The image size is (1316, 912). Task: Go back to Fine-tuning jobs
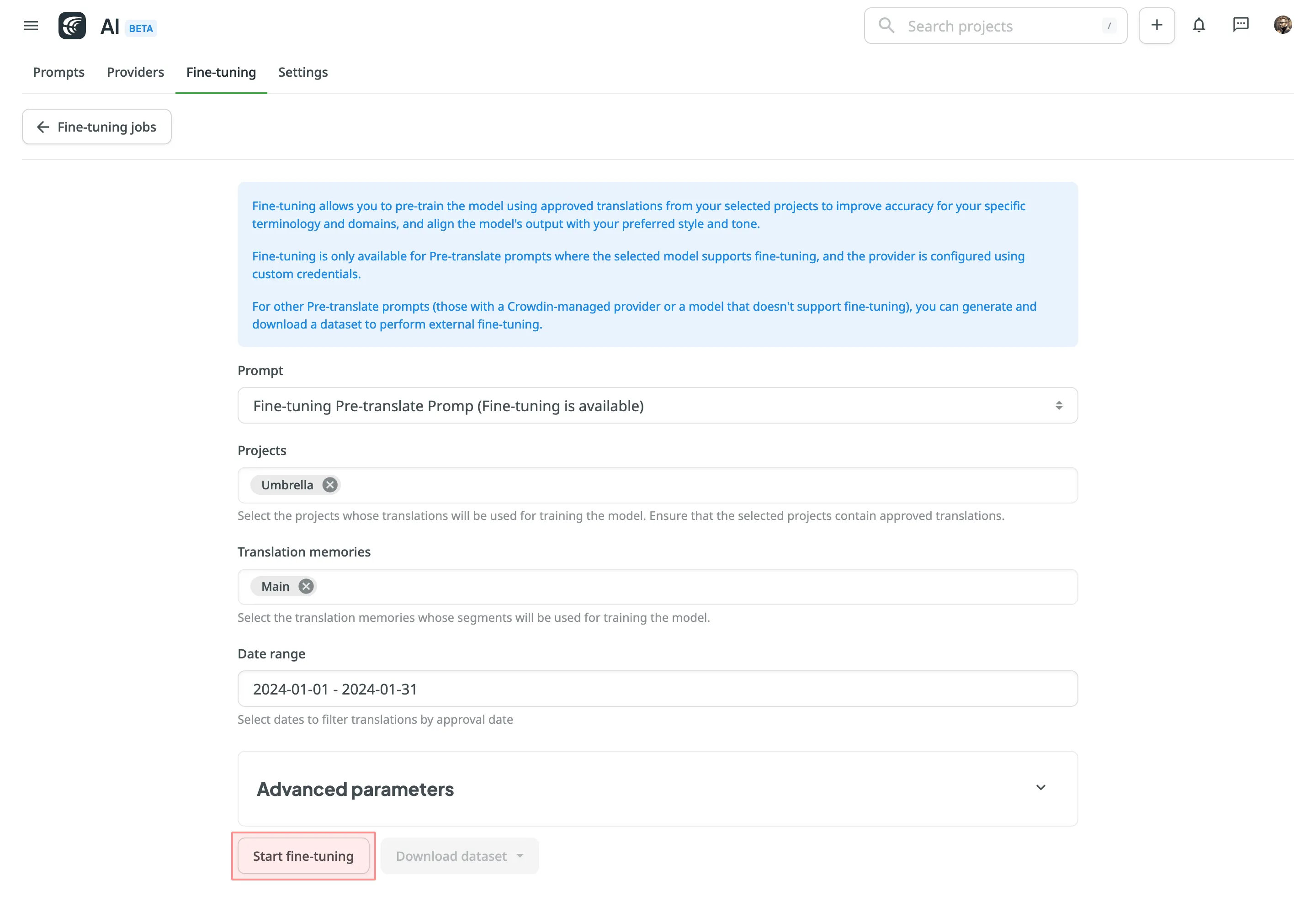tap(96, 127)
